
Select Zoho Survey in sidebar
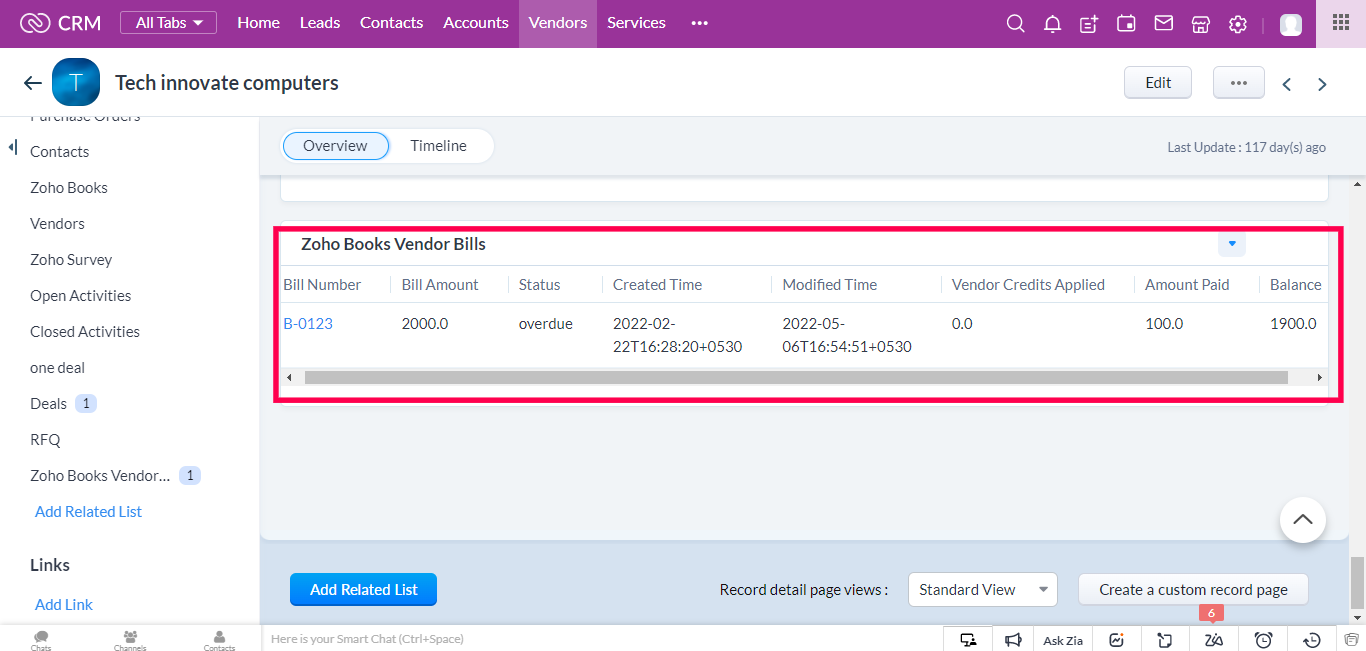click(71, 260)
